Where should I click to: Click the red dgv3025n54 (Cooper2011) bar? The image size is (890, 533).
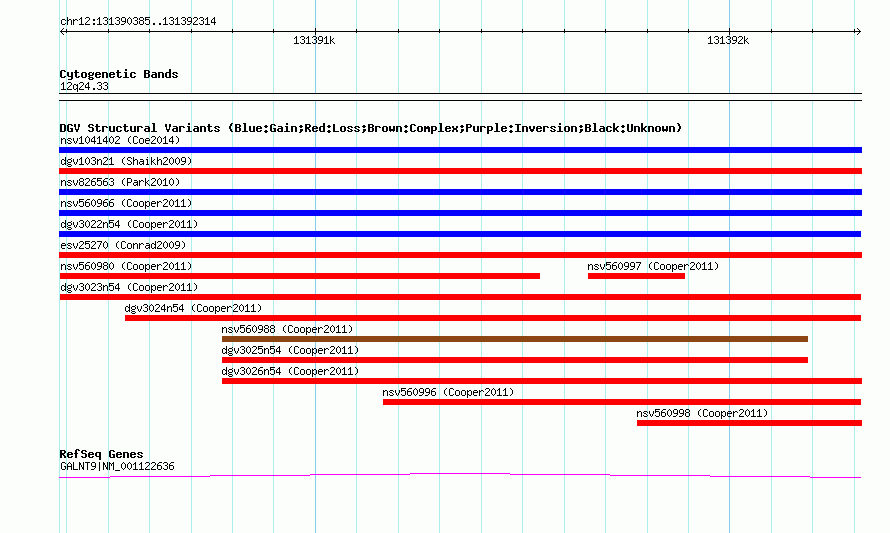pyautogui.click(x=515, y=360)
